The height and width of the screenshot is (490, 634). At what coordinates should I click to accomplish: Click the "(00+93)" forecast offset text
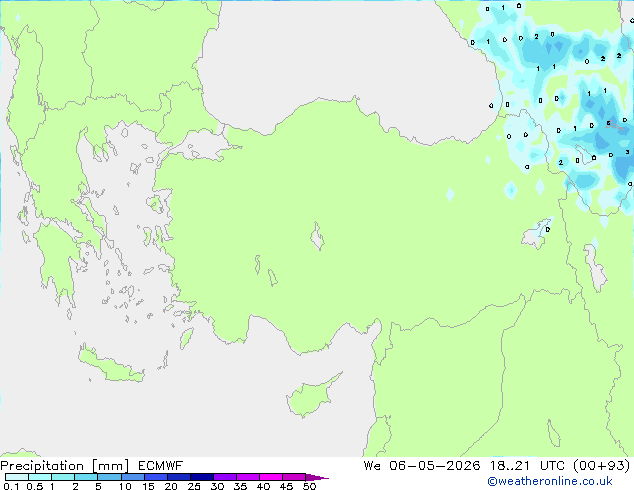[x=602, y=466]
